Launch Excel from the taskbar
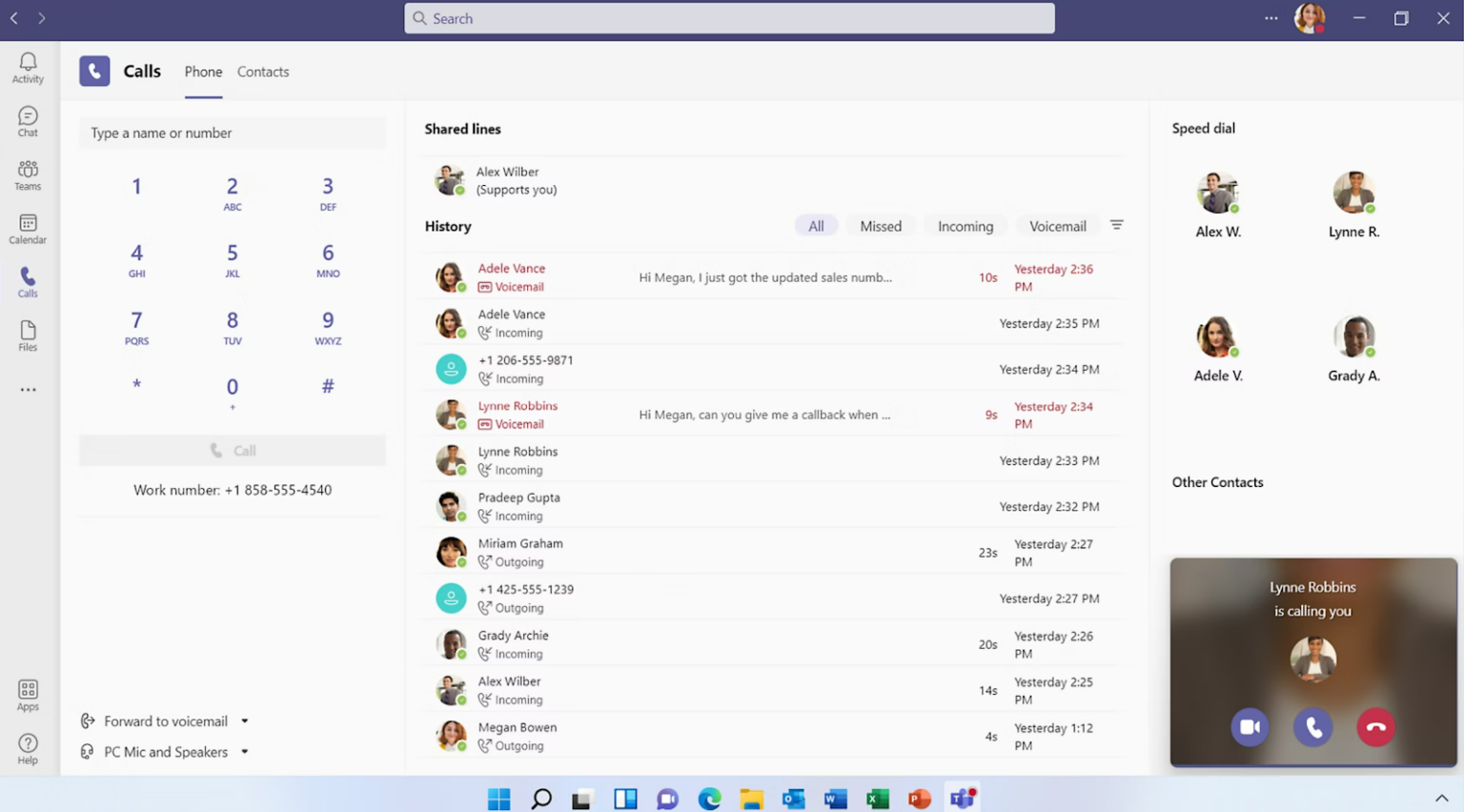This screenshot has width=1464, height=812. coord(877,798)
